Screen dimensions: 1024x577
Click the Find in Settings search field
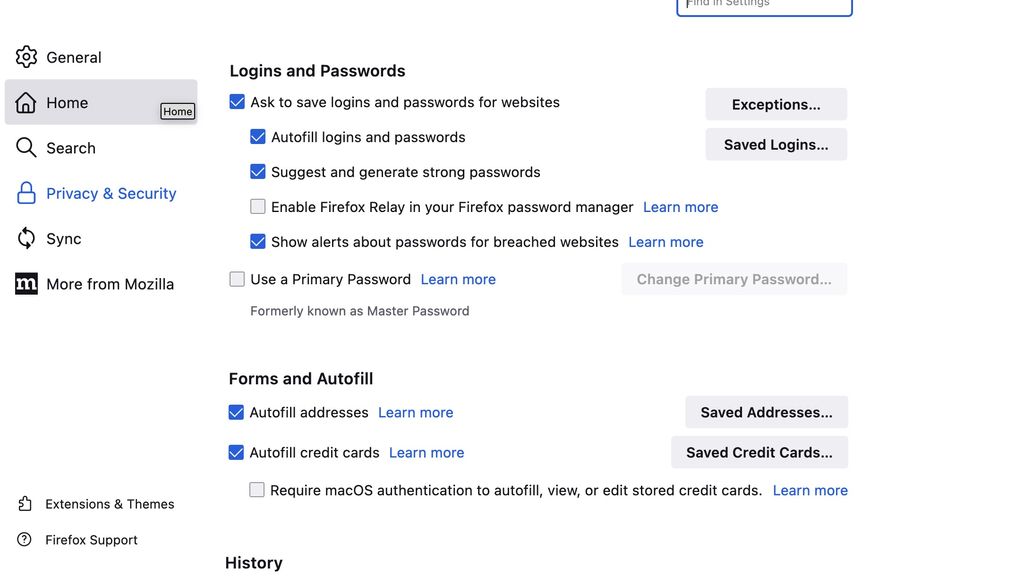(x=764, y=5)
